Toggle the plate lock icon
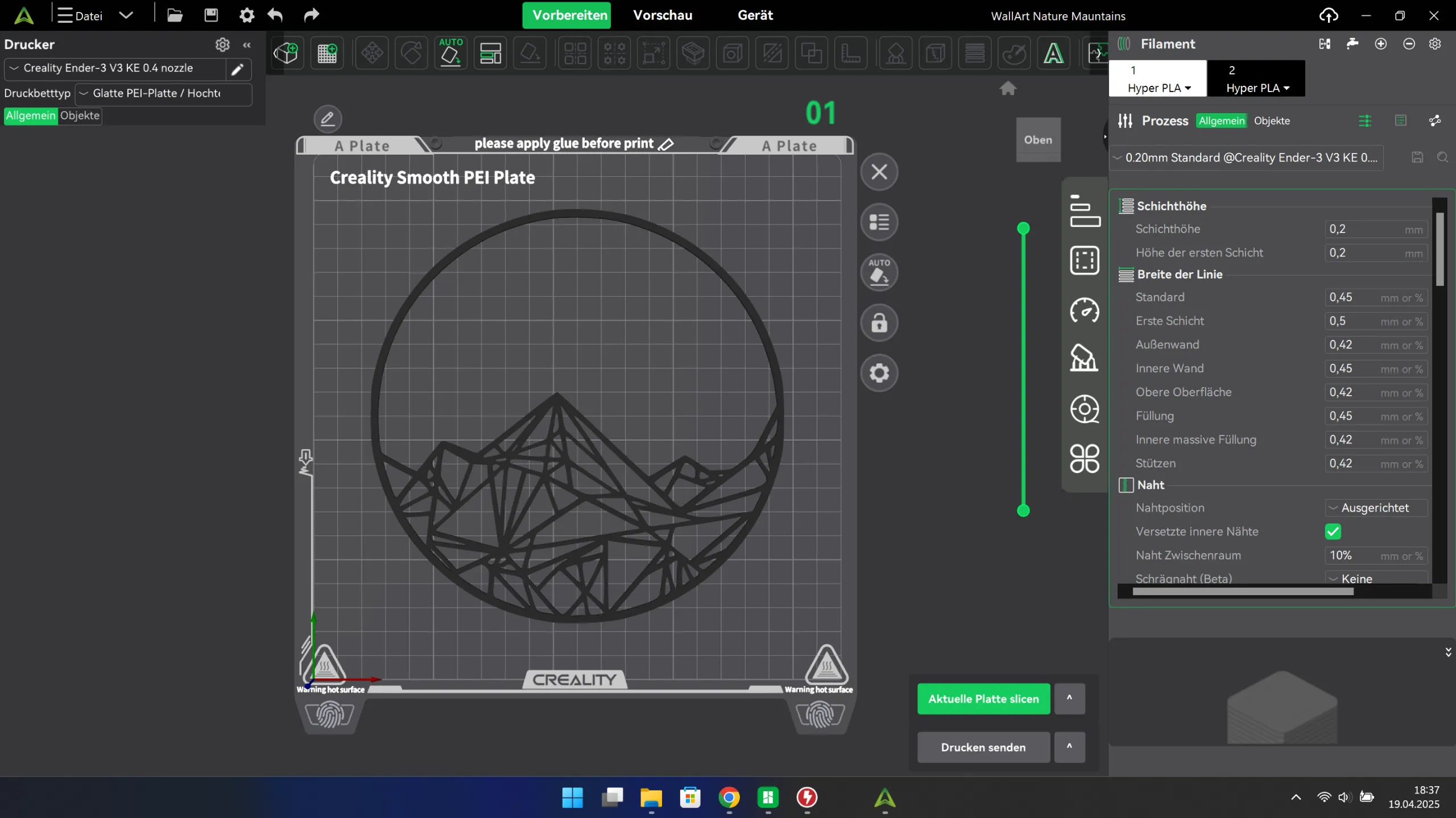Viewport: 1456px width, 818px height. click(879, 323)
